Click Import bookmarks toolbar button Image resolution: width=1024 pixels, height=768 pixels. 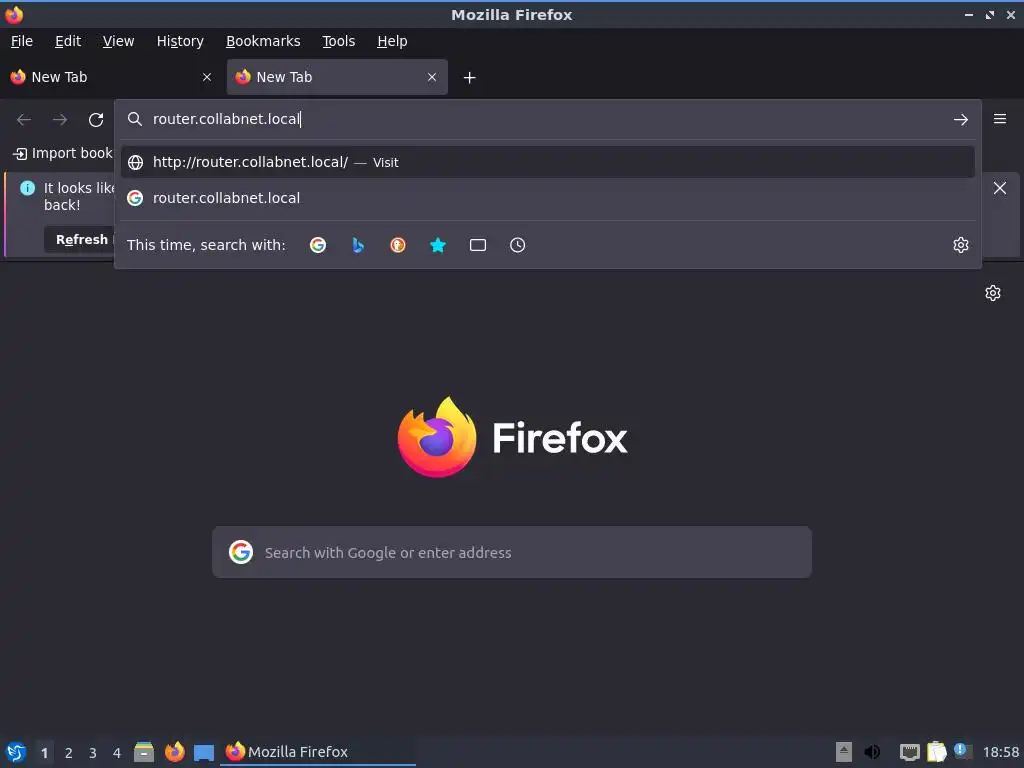[63, 153]
